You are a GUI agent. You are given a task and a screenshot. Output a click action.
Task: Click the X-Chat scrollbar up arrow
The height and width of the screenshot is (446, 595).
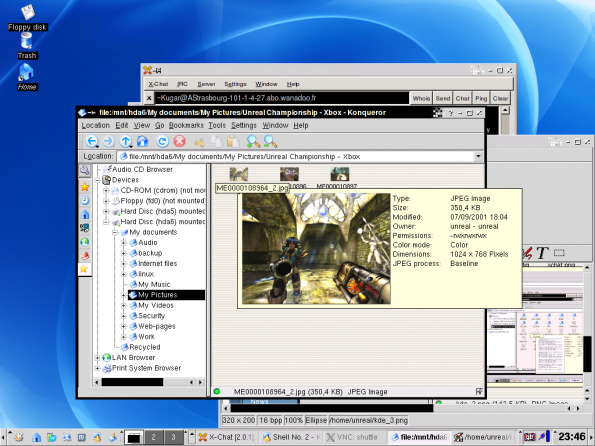tap(505, 110)
